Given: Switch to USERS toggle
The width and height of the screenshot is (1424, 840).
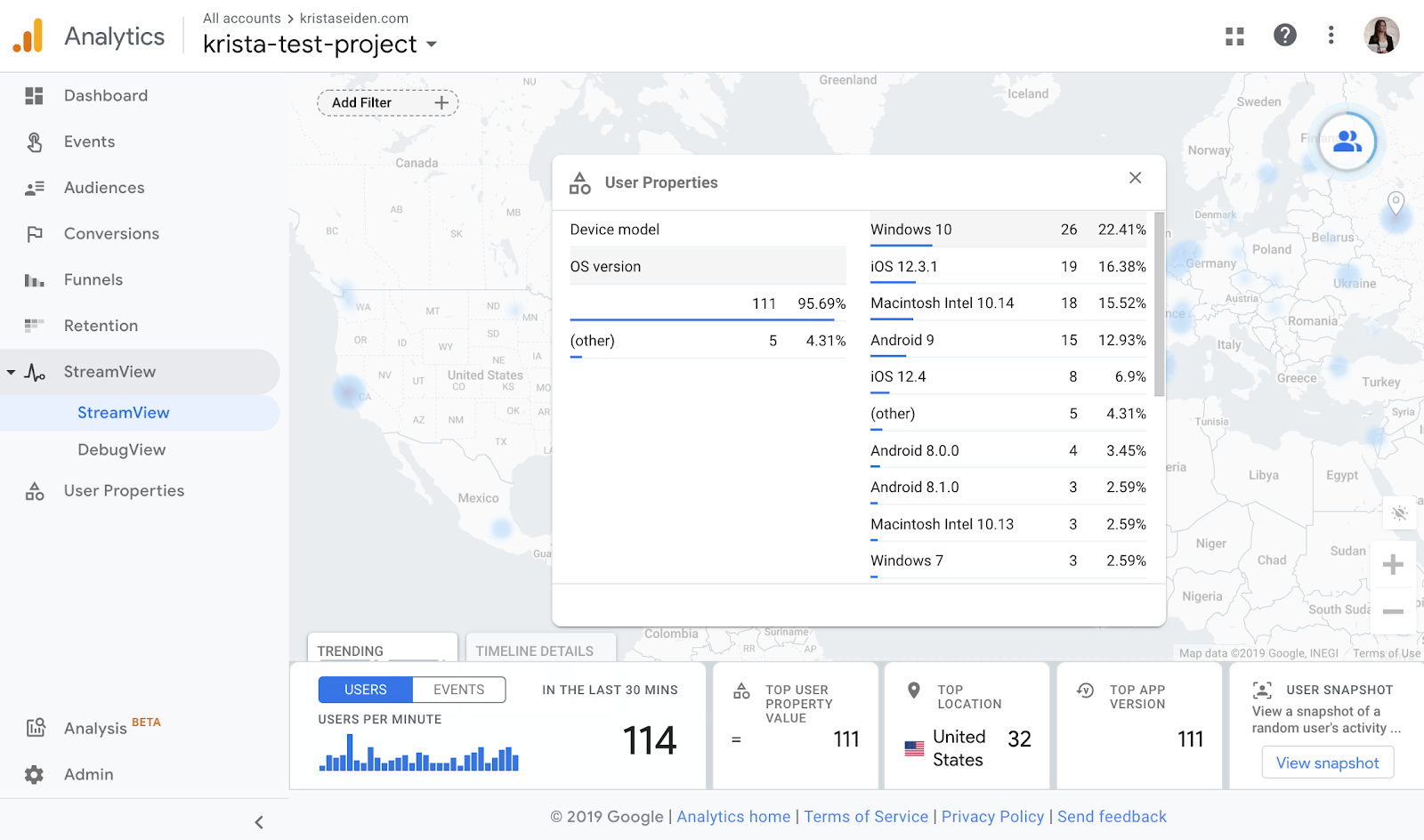Looking at the screenshot, I should pyautogui.click(x=366, y=690).
